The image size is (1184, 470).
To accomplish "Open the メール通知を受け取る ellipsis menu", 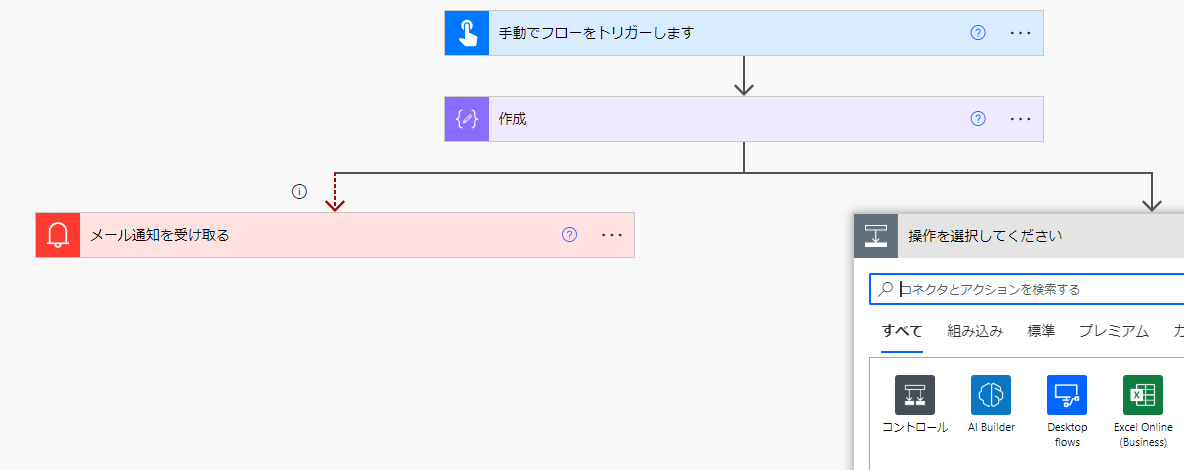I will pyautogui.click(x=612, y=235).
